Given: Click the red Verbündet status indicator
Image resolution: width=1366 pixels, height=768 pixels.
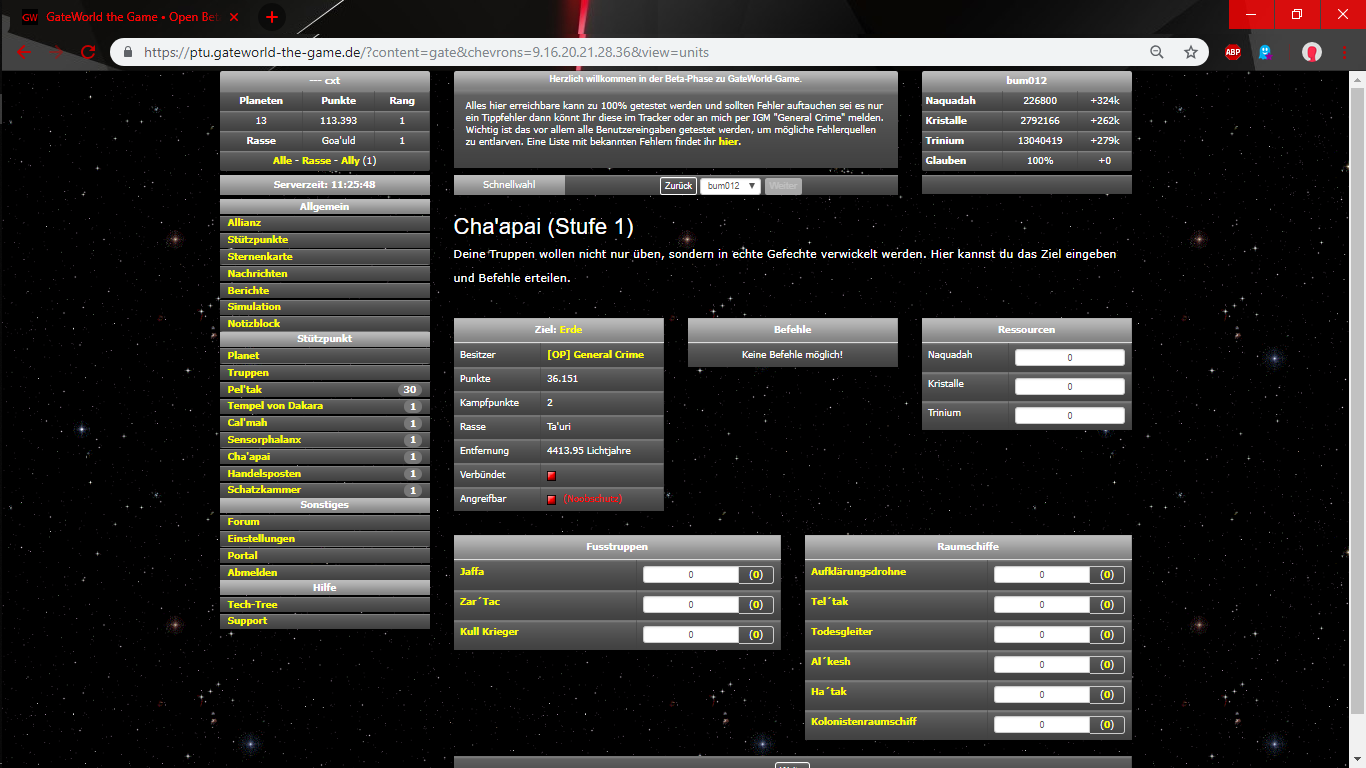Looking at the screenshot, I should click(551, 476).
